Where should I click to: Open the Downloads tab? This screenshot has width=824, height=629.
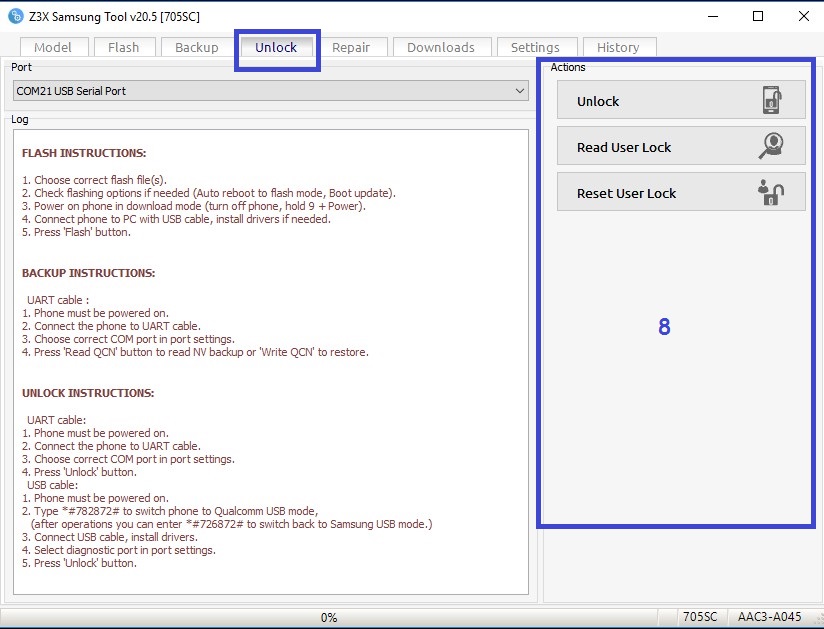click(x=441, y=47)
